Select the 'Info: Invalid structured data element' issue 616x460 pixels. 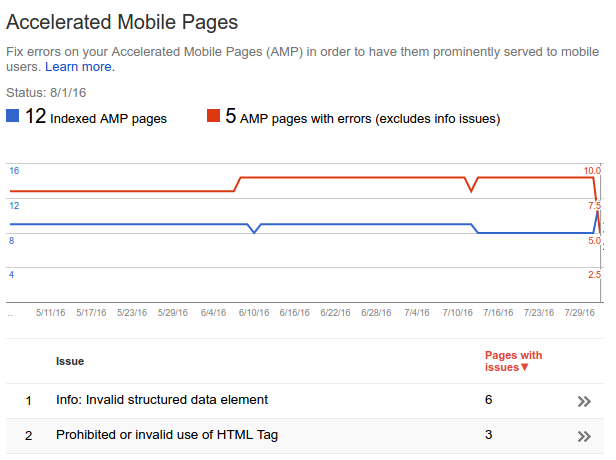click(162, 400)
